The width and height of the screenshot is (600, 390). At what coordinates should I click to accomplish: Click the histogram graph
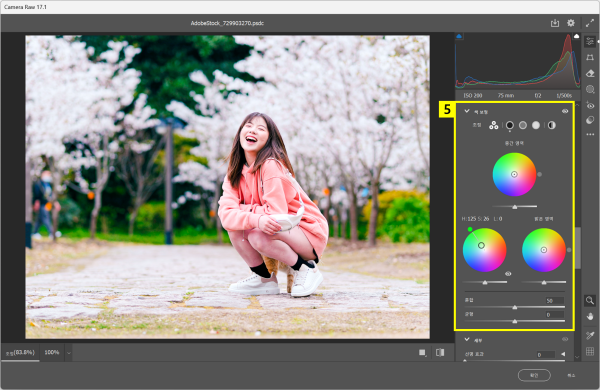[x=518, y=61]
